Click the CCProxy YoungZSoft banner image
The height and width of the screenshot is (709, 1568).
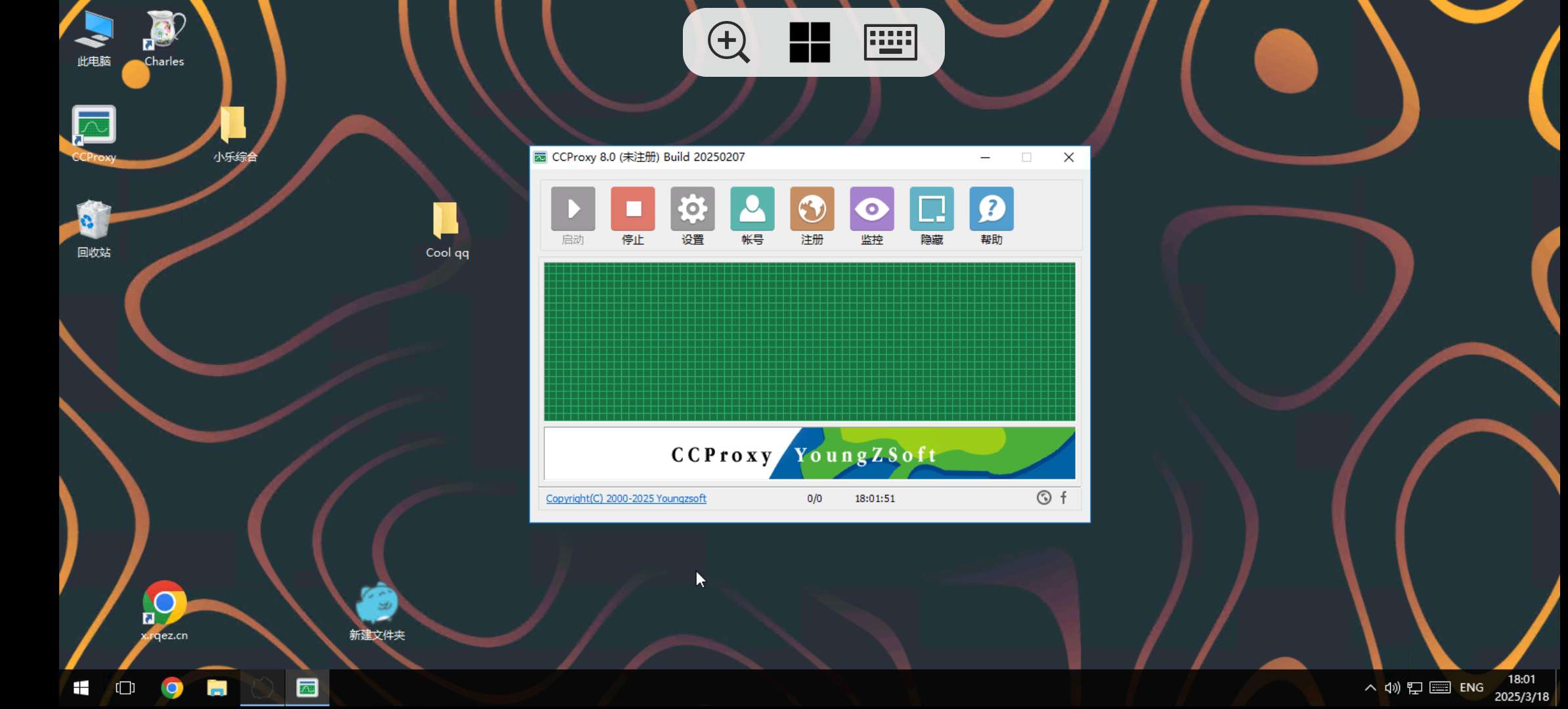click(x=809, y=454)
